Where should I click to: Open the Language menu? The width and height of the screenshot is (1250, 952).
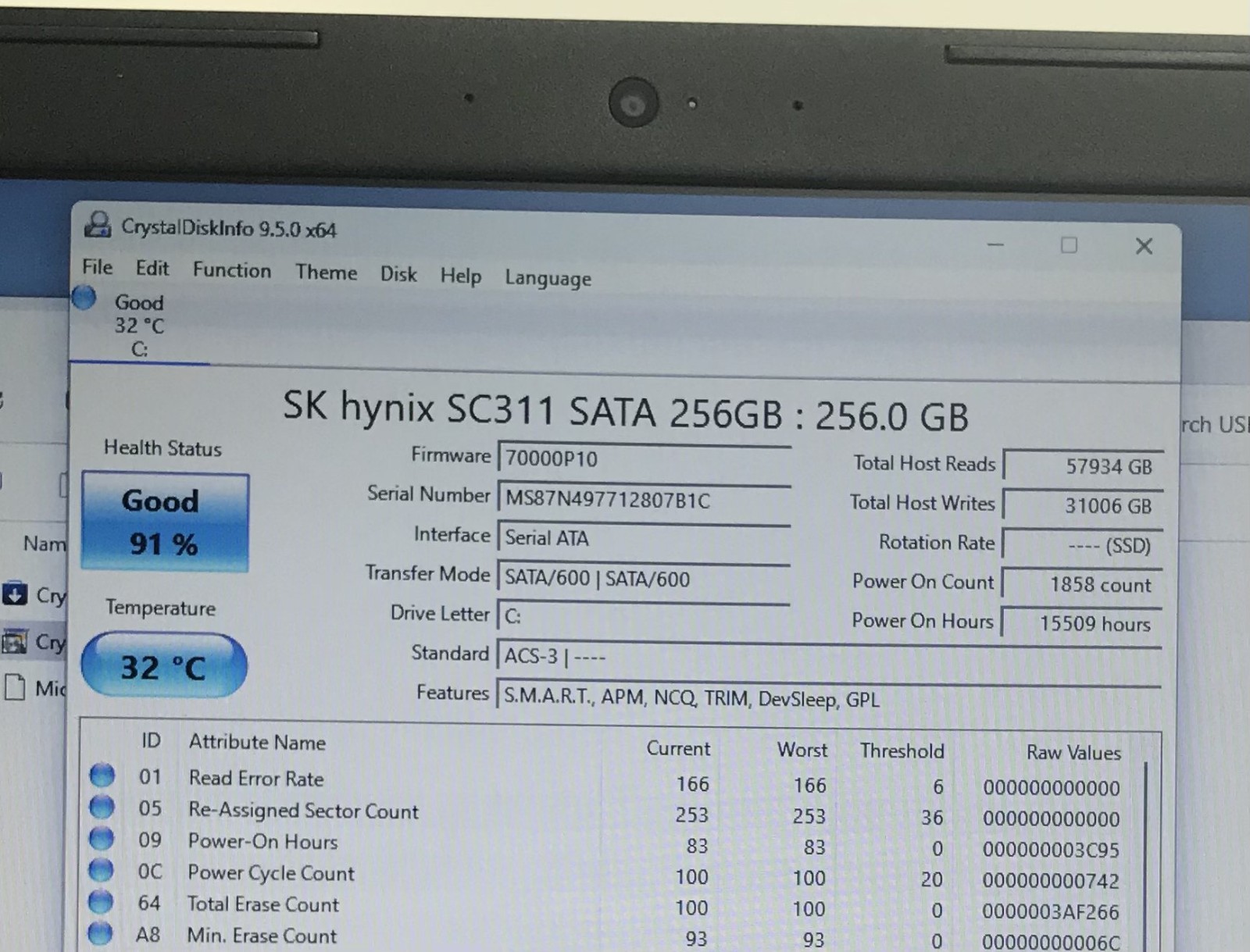pyautogui.click(x=548, y=278)
